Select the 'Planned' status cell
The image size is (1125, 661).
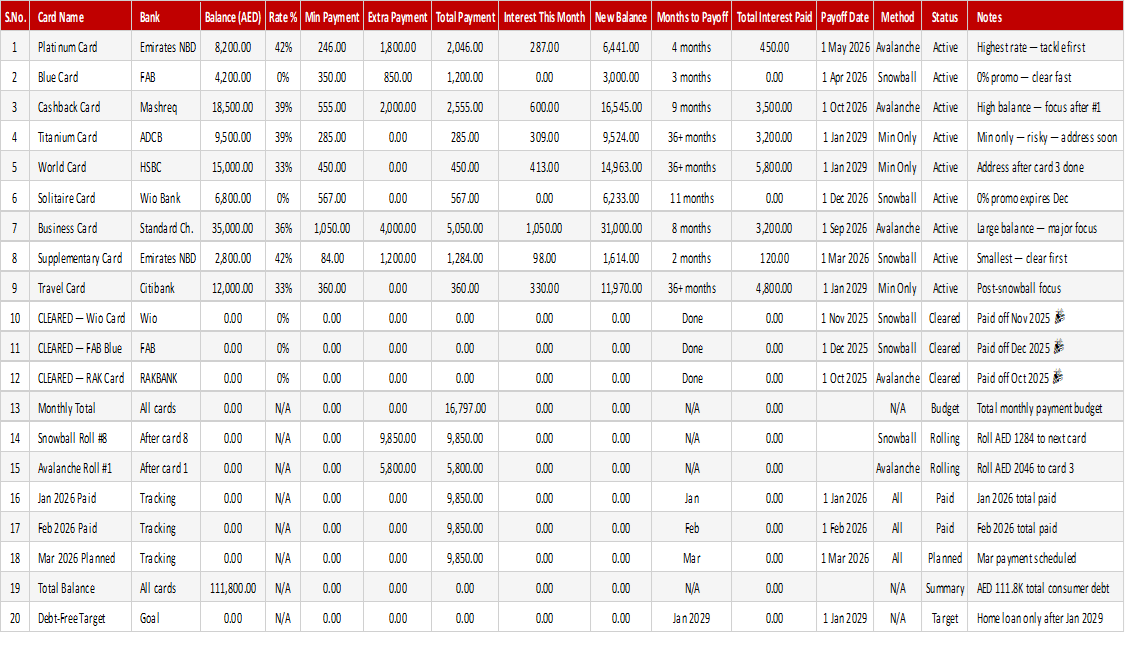[944, 558]
